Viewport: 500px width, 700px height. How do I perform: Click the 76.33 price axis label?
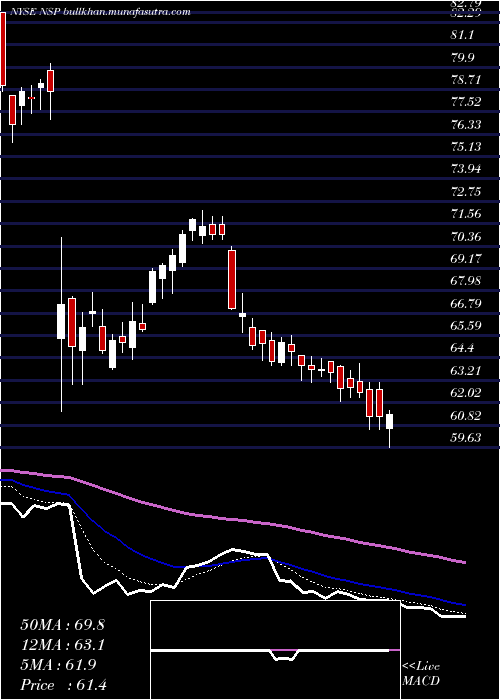(466, 124)
